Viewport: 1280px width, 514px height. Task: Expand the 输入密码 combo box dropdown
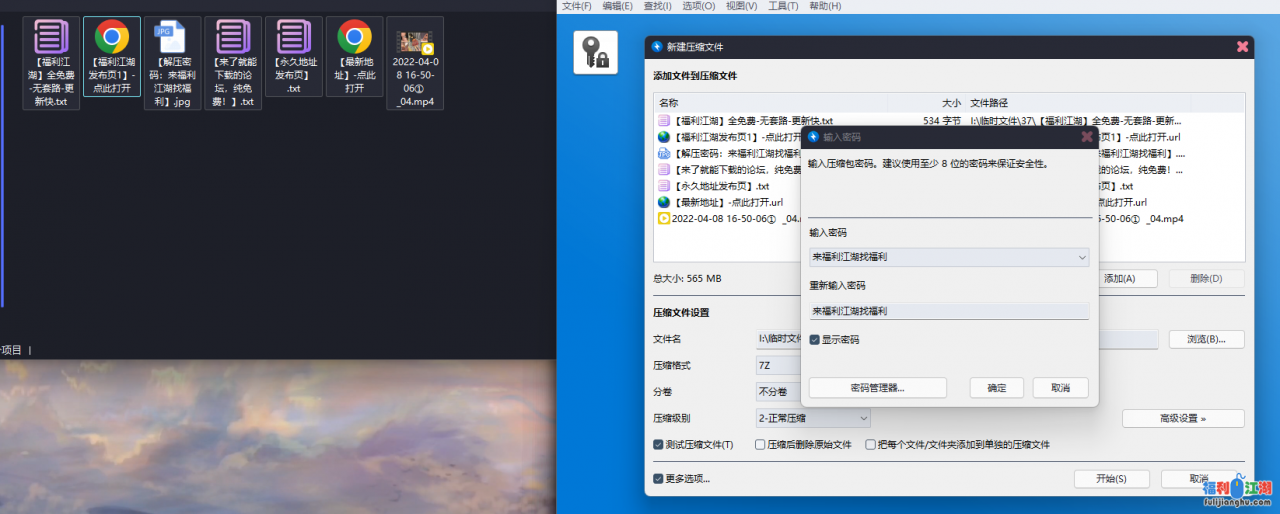click(1082, 258)
